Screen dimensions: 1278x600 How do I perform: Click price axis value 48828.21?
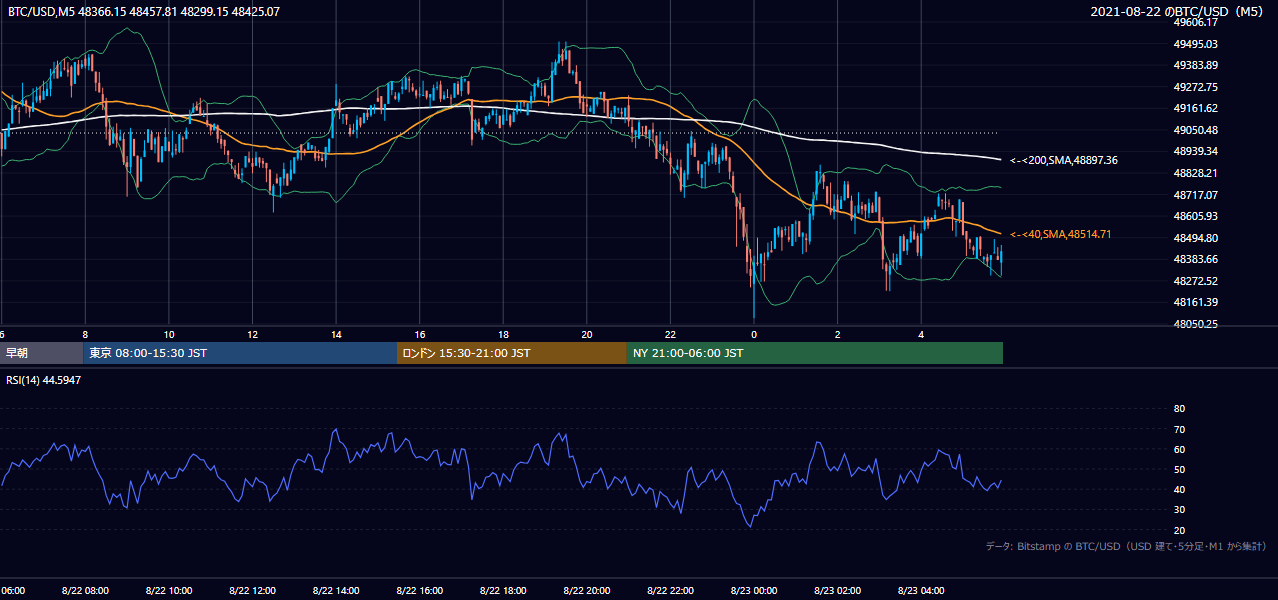(x=1196, y=173)
